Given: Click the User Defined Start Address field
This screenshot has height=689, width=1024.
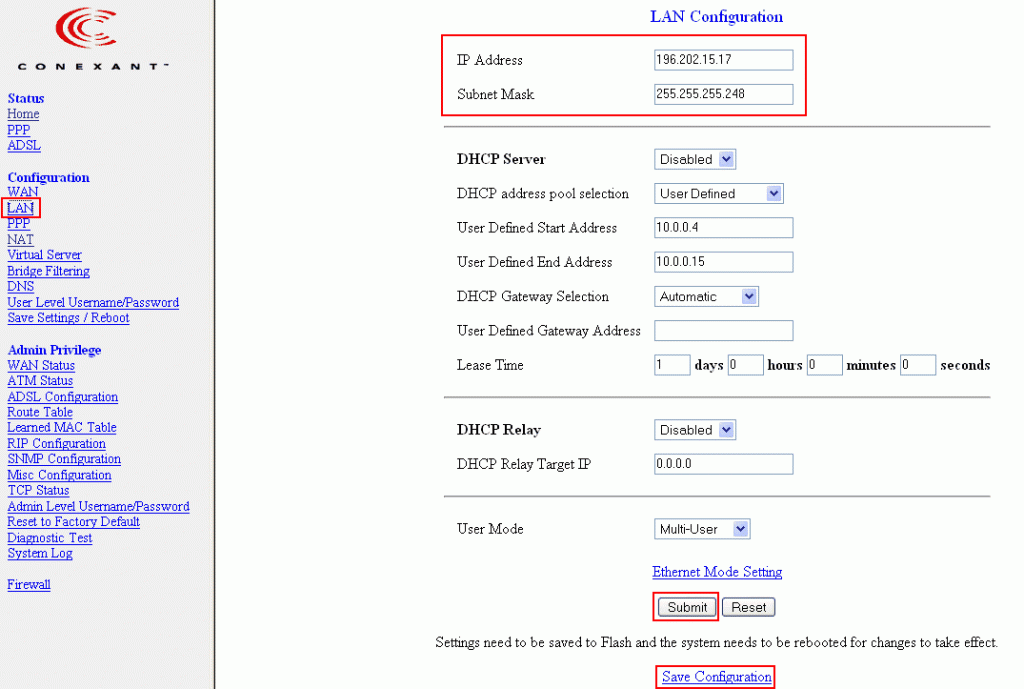Looking at the screenshot, I should pyautogui.click(x=722, y=227).
